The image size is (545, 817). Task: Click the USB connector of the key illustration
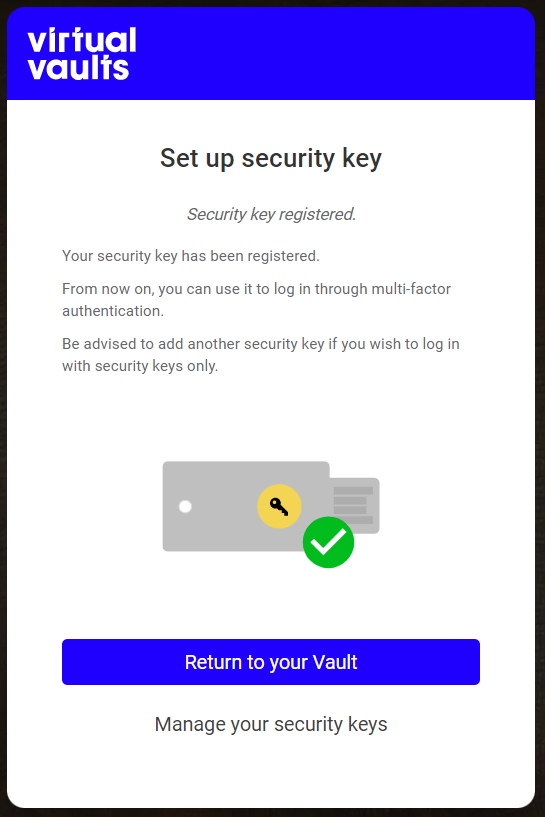tap(355, 505)
